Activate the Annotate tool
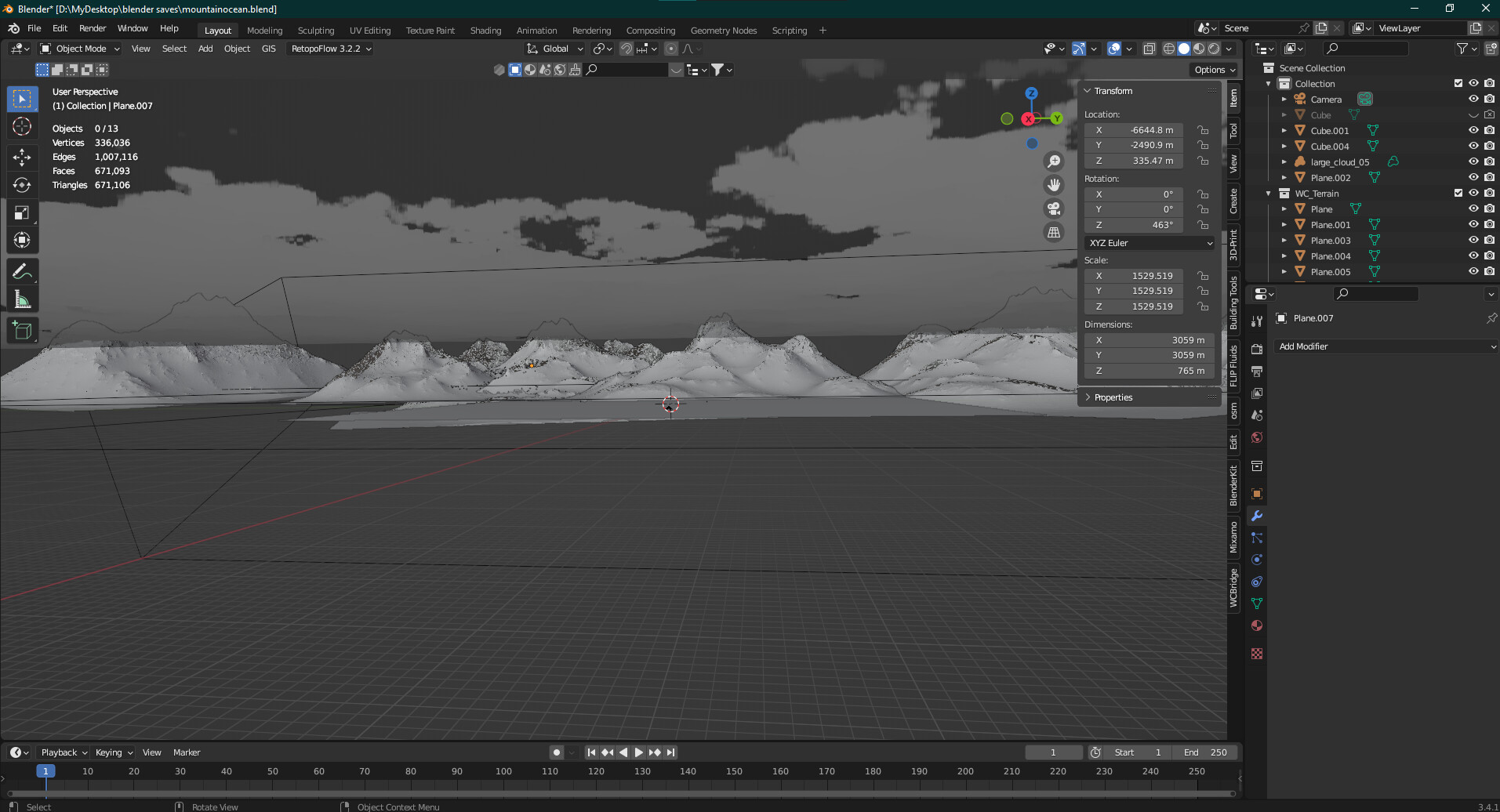The width and height of the screenshot is (1500, 812). click(x=22, y=271)
